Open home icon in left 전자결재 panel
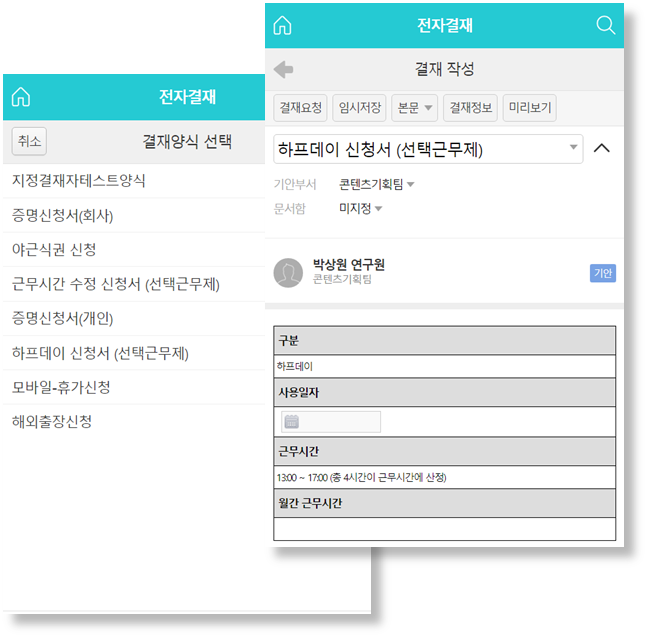The width and height of the screenshot is (648, 638). 21,97
